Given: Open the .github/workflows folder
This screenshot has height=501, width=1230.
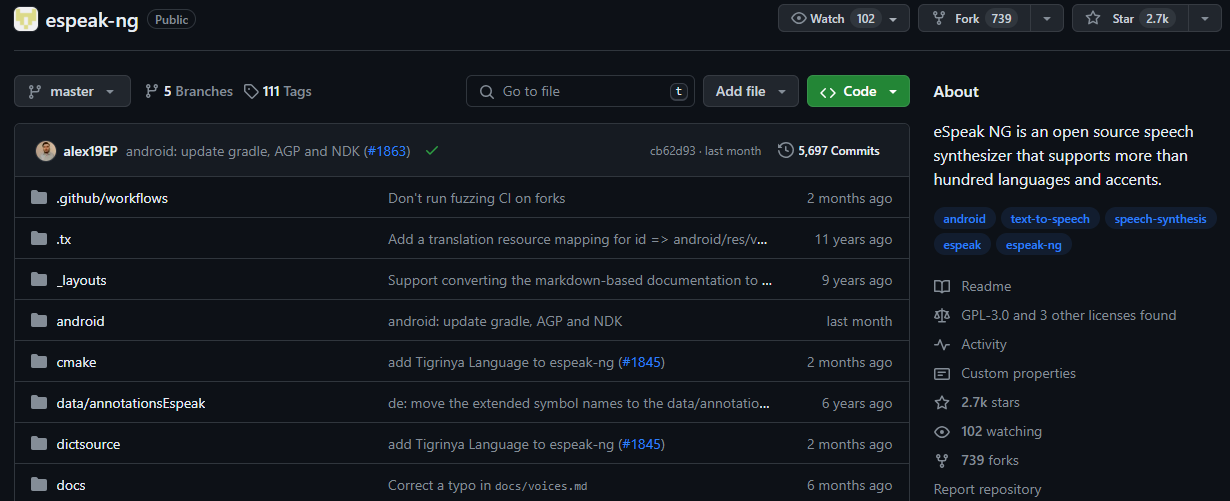Looking at the screenshot, I should point(112,198).
